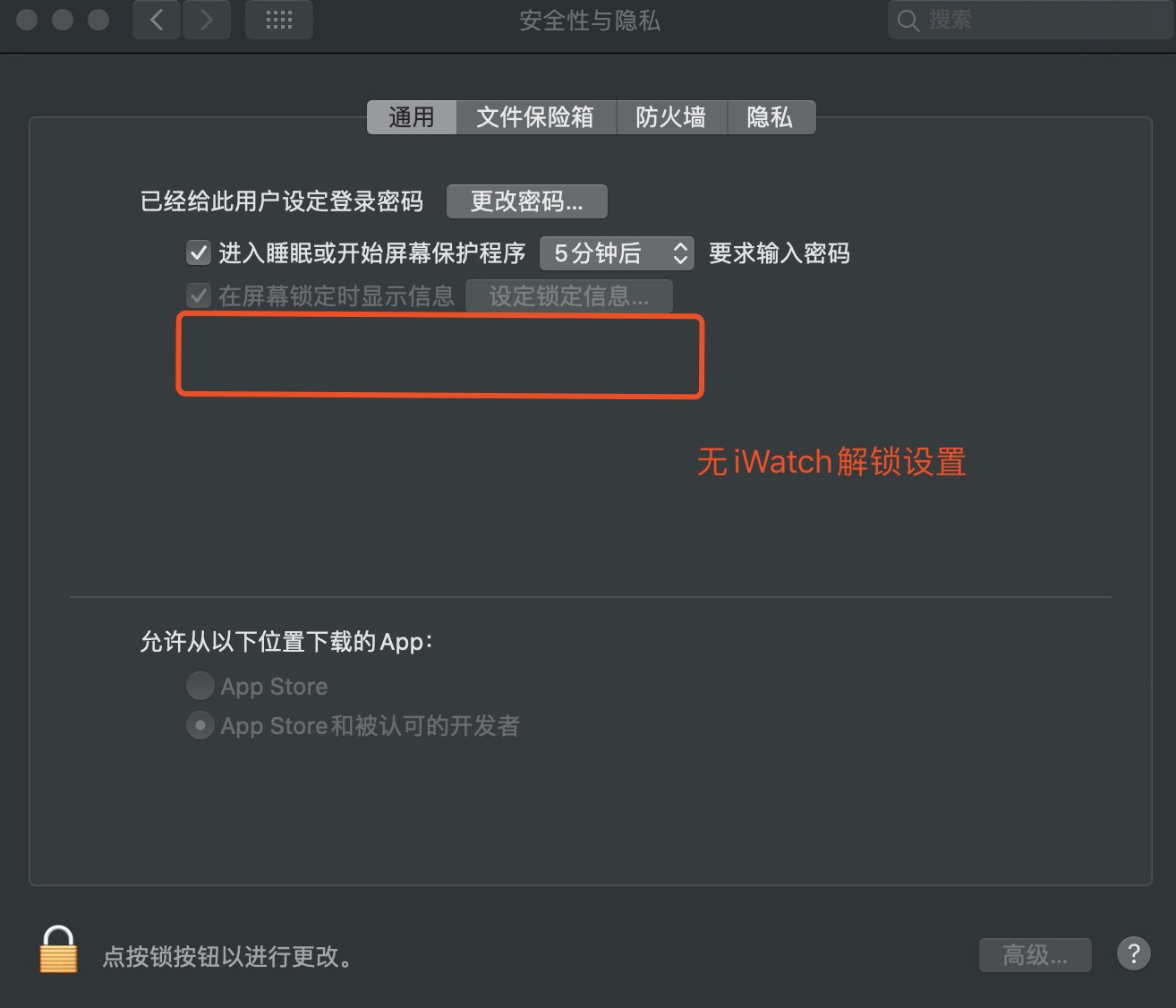This screenshot has width=1176, height=1008.
Task: Click the forward navigation arrow
Action: (207, 20)
